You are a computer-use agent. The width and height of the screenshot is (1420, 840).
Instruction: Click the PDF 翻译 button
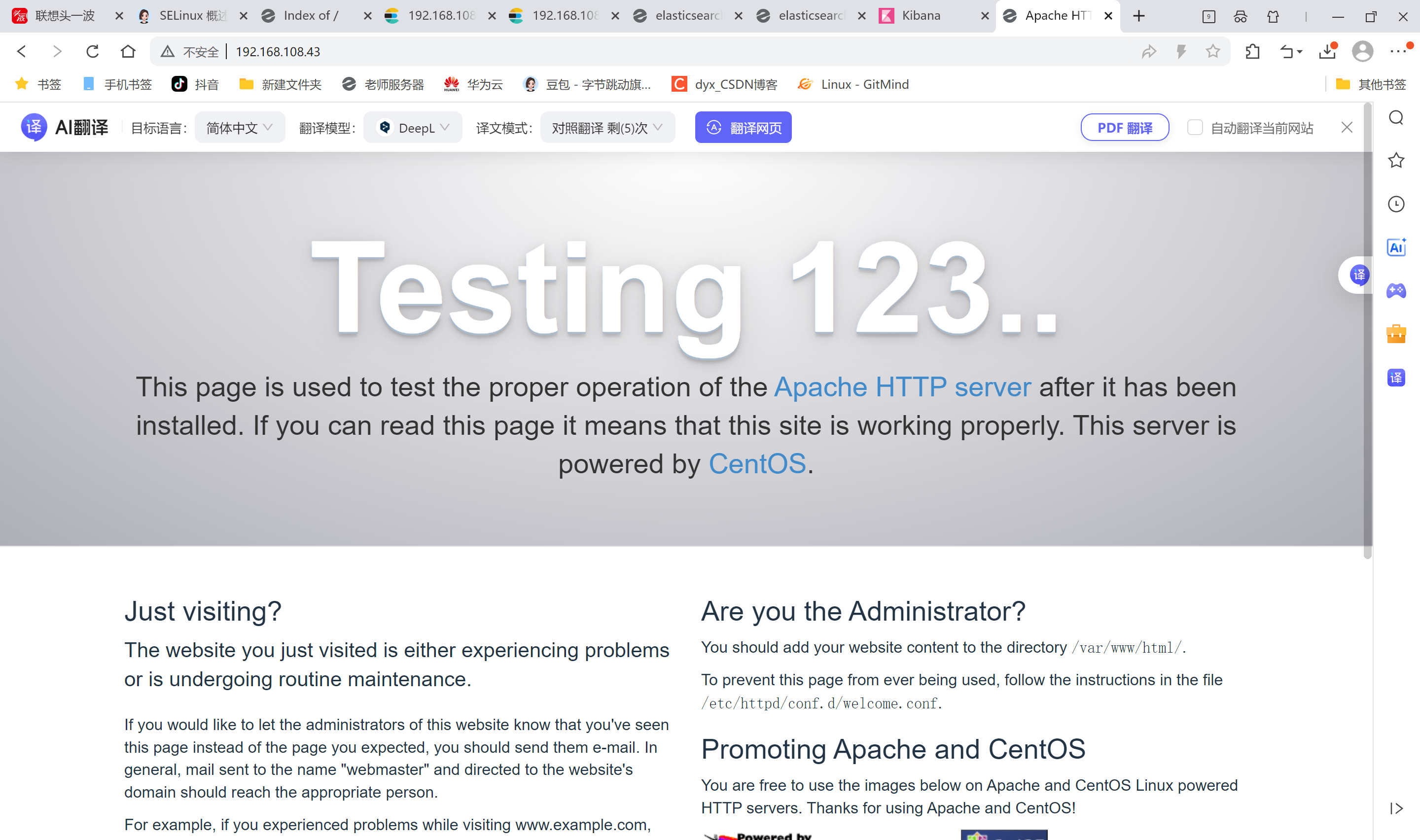coord(1125,127)
